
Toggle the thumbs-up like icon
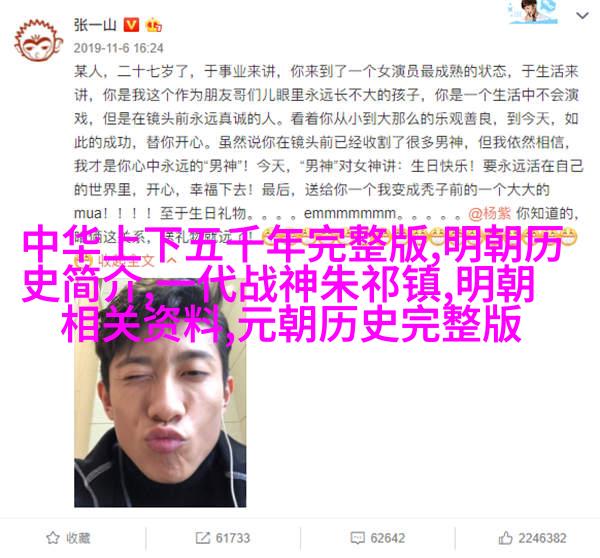pyautogui.click(x=505, y=538)
